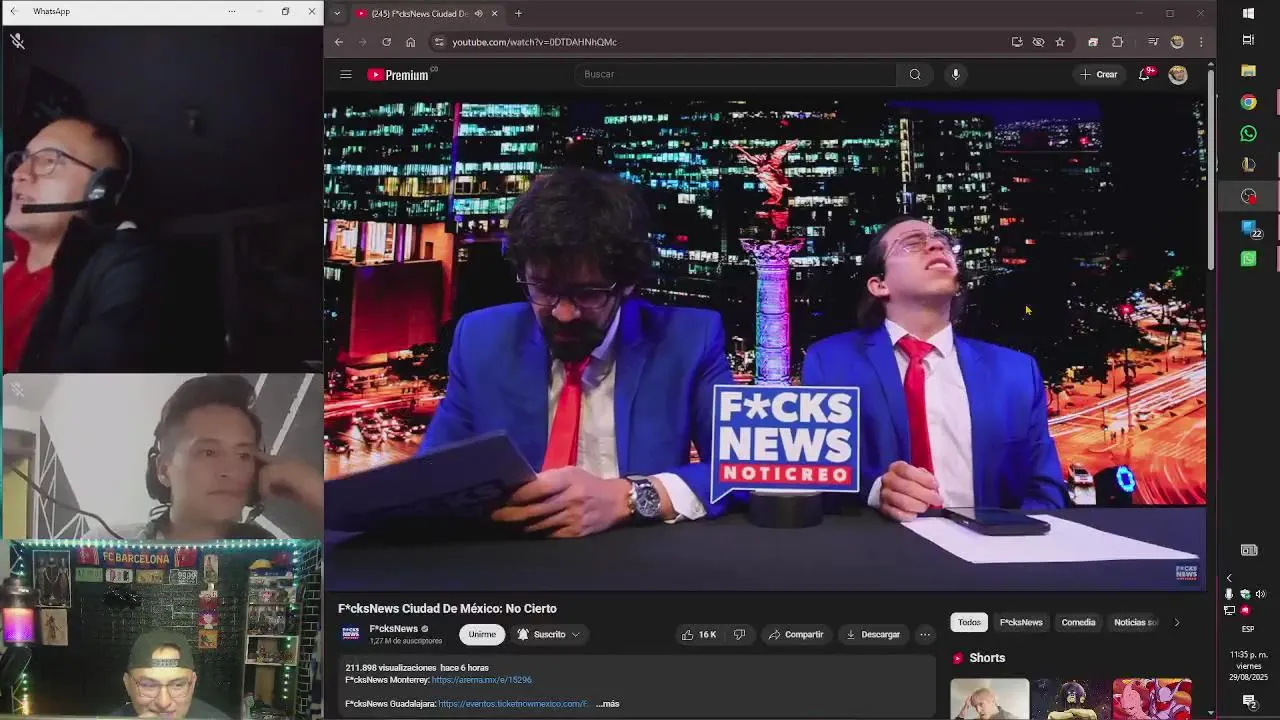Toggle system volume icon in tray
1280x720 pixels.
coord(1260,594)
